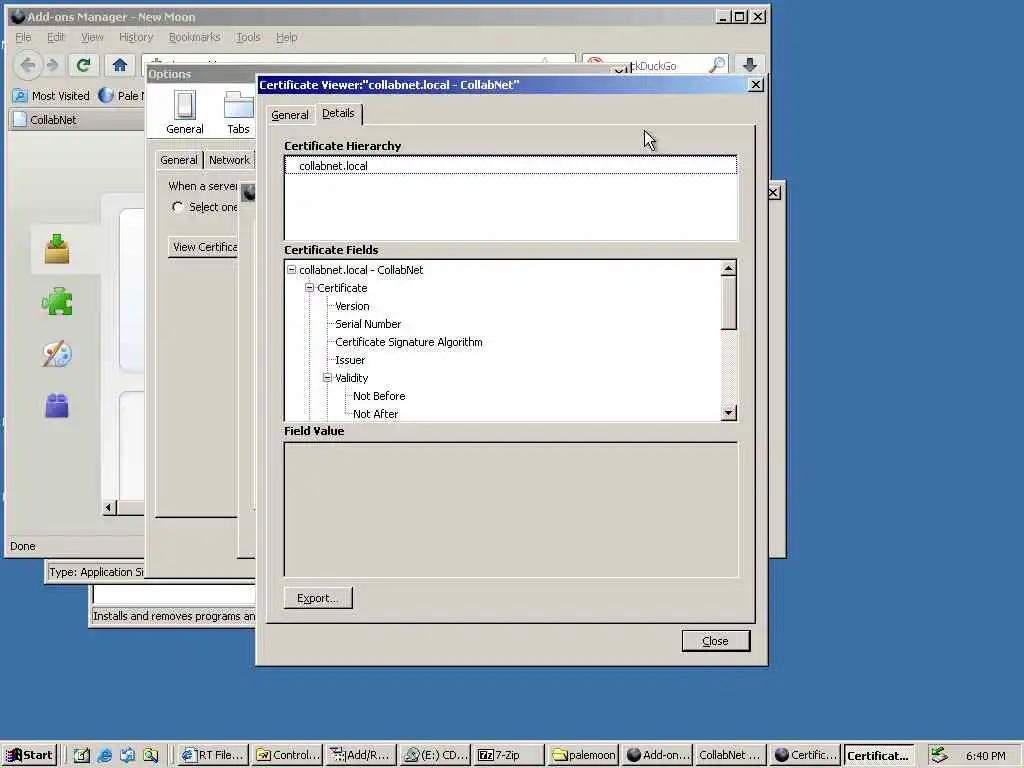The image size is (1024, 768).
Task: Open the Help menu in New Moon
Action: pyautogui.click(x=287, y=37)
